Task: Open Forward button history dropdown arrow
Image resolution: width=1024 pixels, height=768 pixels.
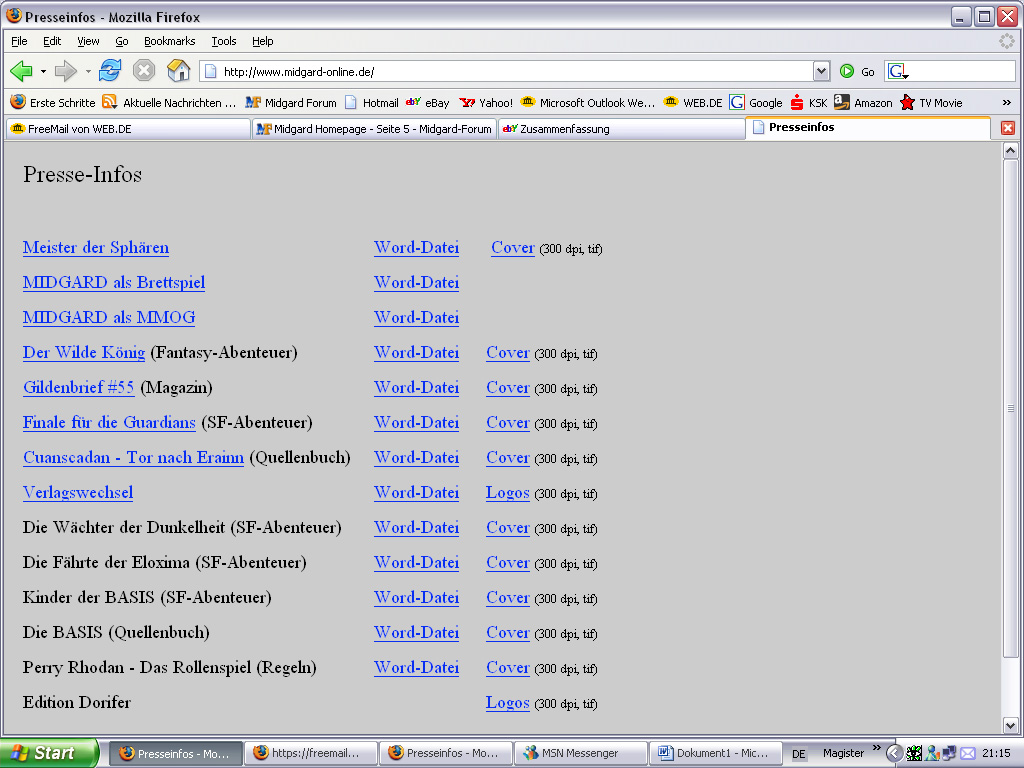Action: 88,71
